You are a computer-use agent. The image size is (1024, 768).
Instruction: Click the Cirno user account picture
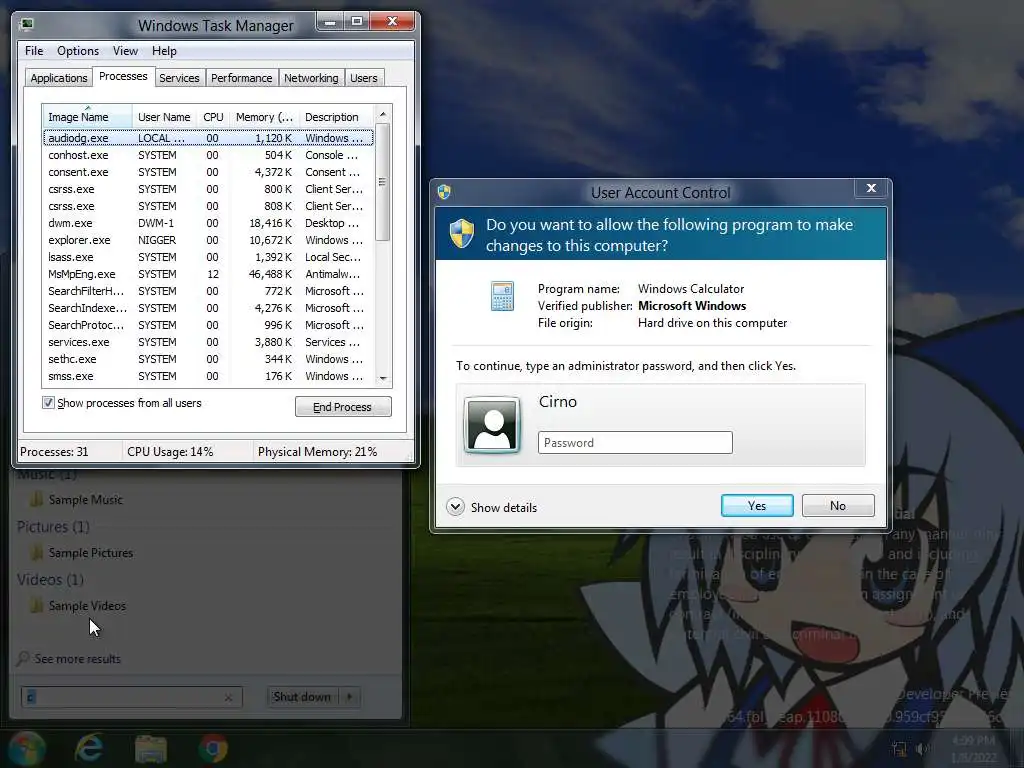click(492, 425)
